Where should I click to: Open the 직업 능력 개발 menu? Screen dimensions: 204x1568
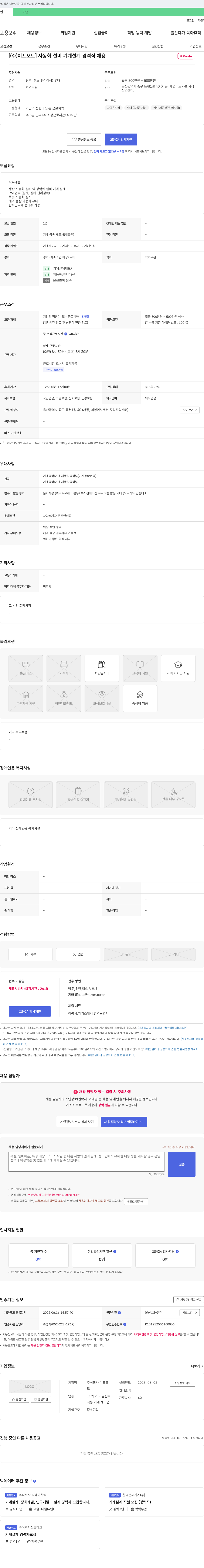pos(140,33)
